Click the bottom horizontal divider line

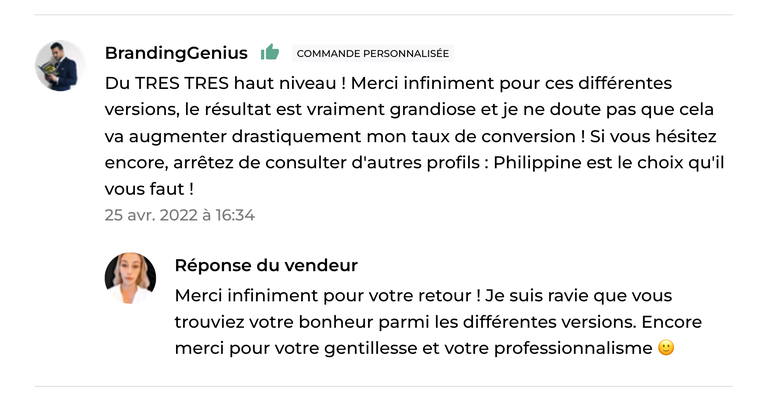384,386
